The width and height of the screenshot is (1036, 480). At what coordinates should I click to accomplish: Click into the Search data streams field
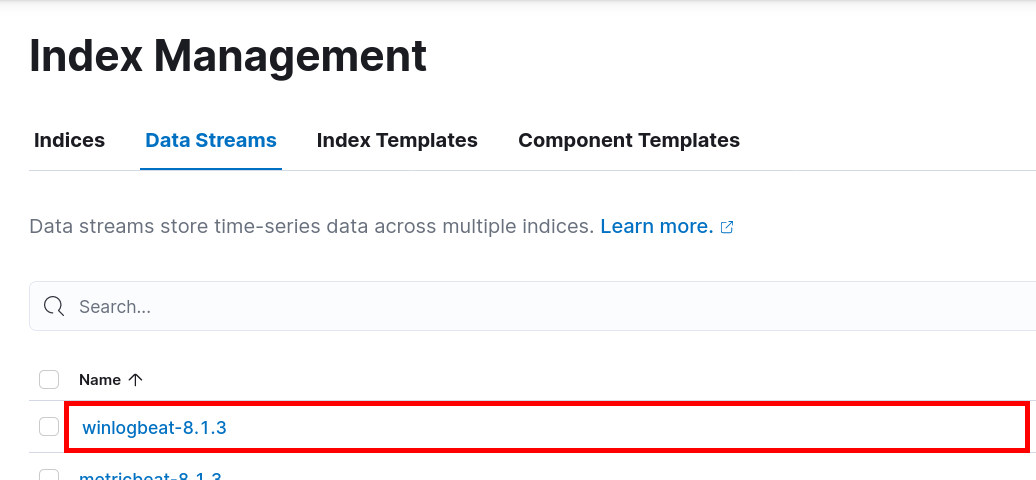point(500,306)
